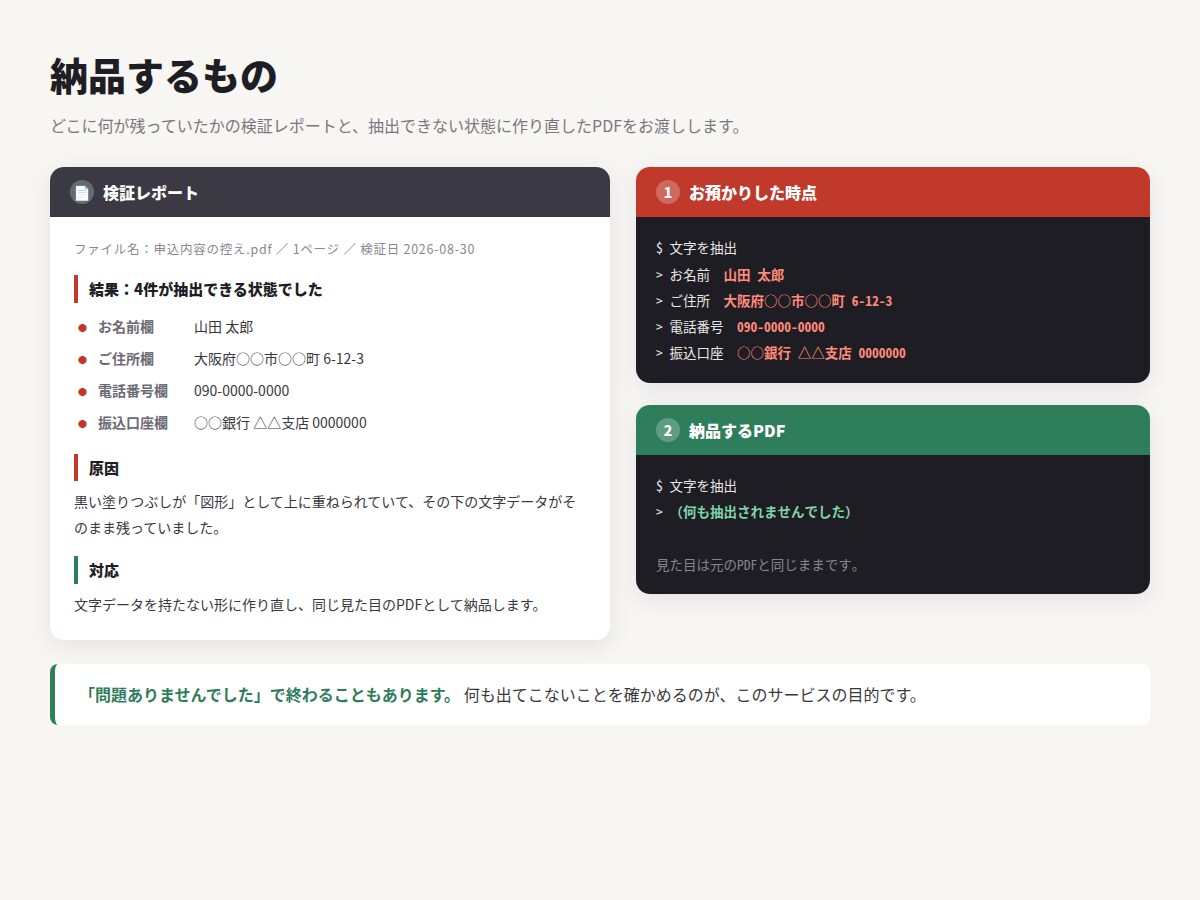
Task: Click the terminal line with ご住所
Action: click(x=774, y=301)
